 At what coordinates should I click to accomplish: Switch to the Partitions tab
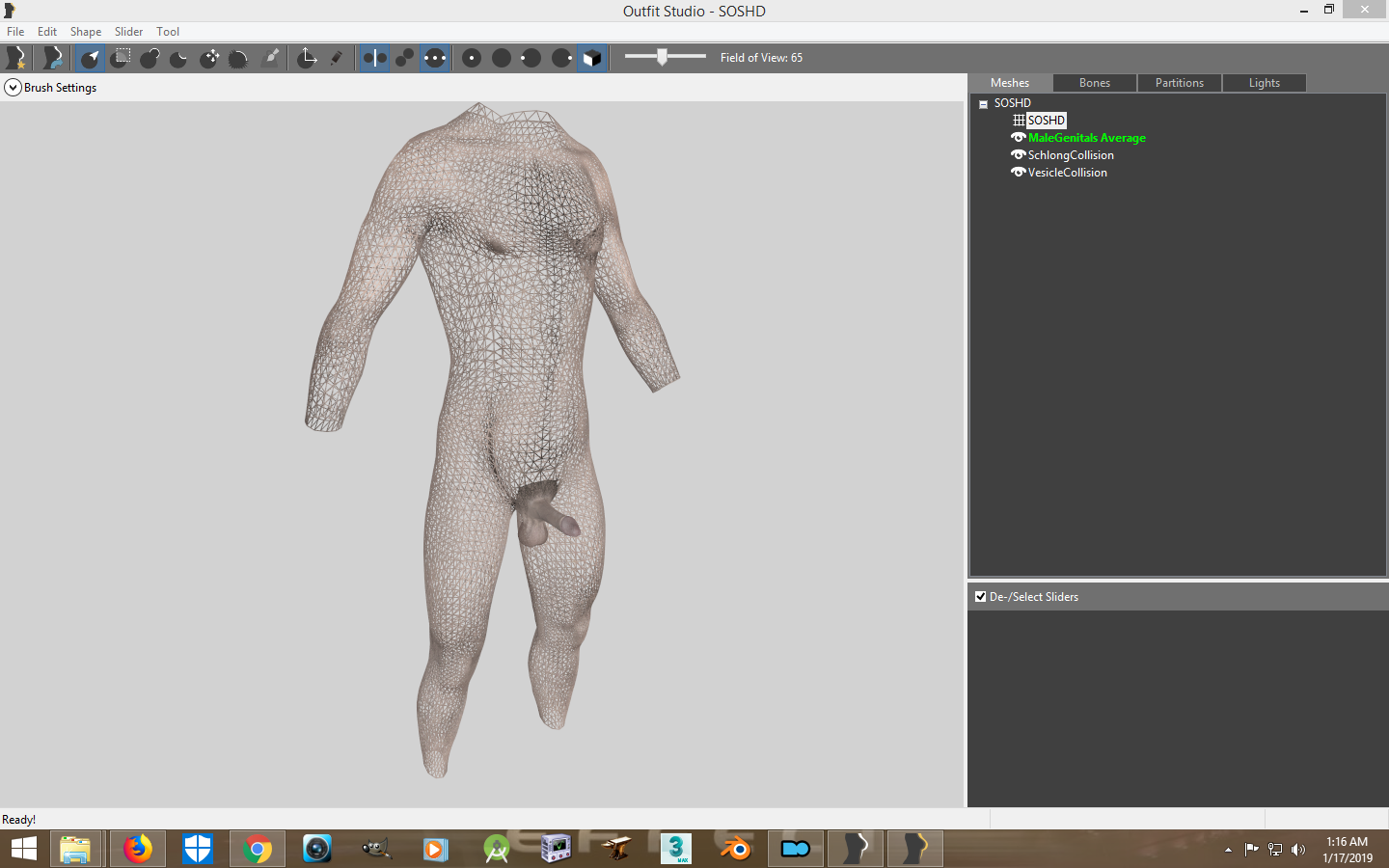click(1180, 83)
